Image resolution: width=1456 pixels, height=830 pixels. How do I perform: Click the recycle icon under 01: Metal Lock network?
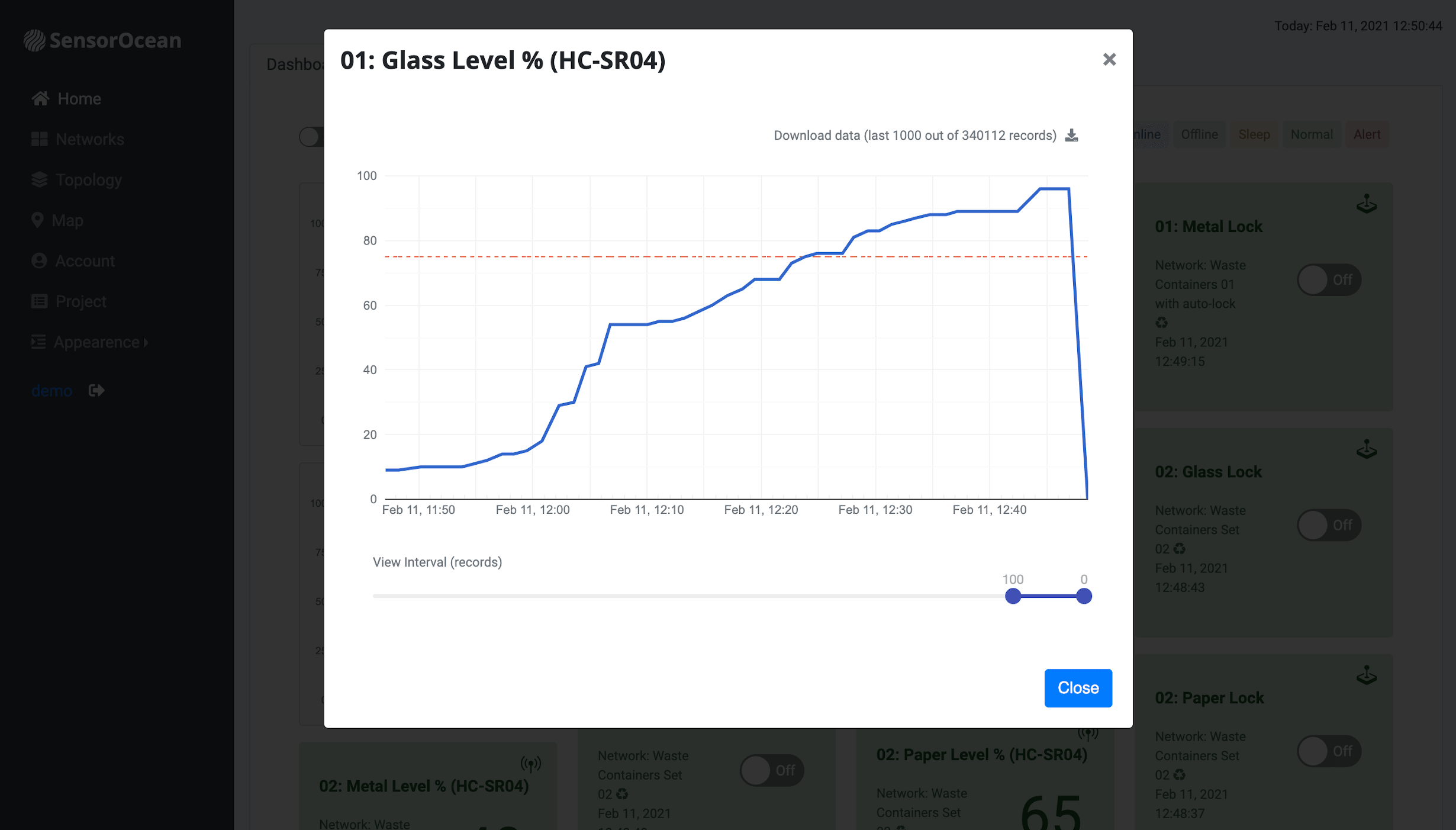[1161, 323]
